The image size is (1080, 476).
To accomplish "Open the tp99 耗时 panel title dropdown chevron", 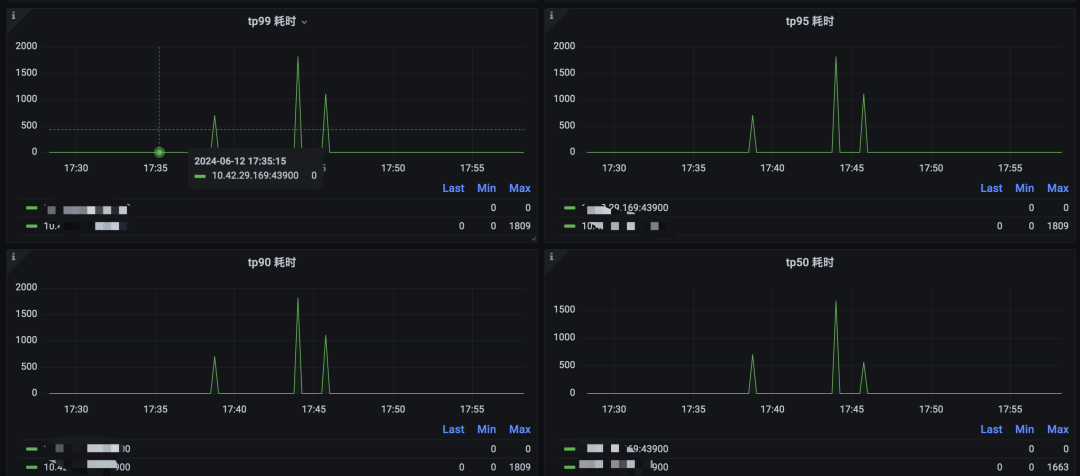I will click(x=304, y=22).
